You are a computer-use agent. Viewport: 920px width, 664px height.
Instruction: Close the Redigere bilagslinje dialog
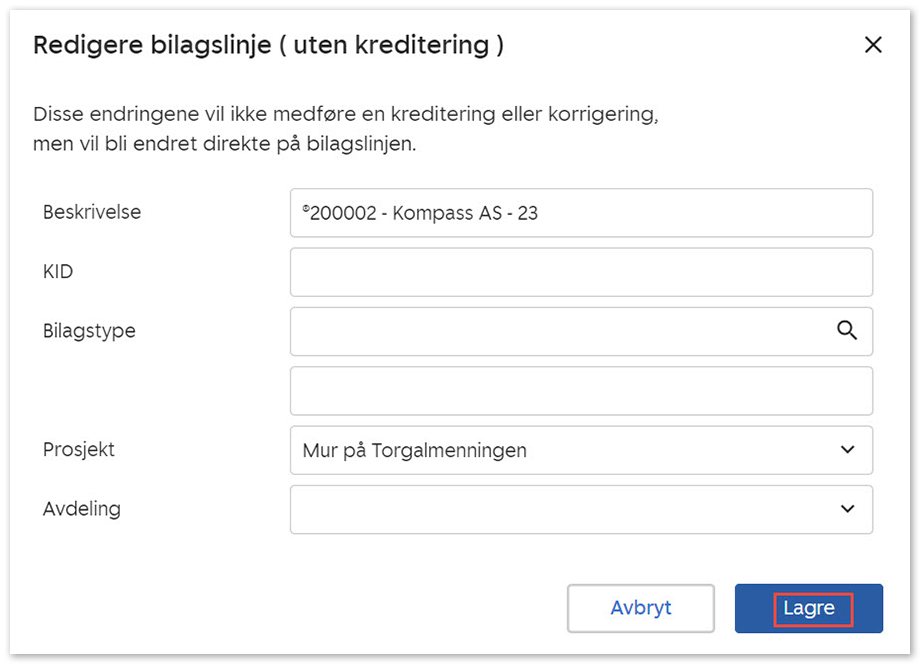tap(873, 45)
